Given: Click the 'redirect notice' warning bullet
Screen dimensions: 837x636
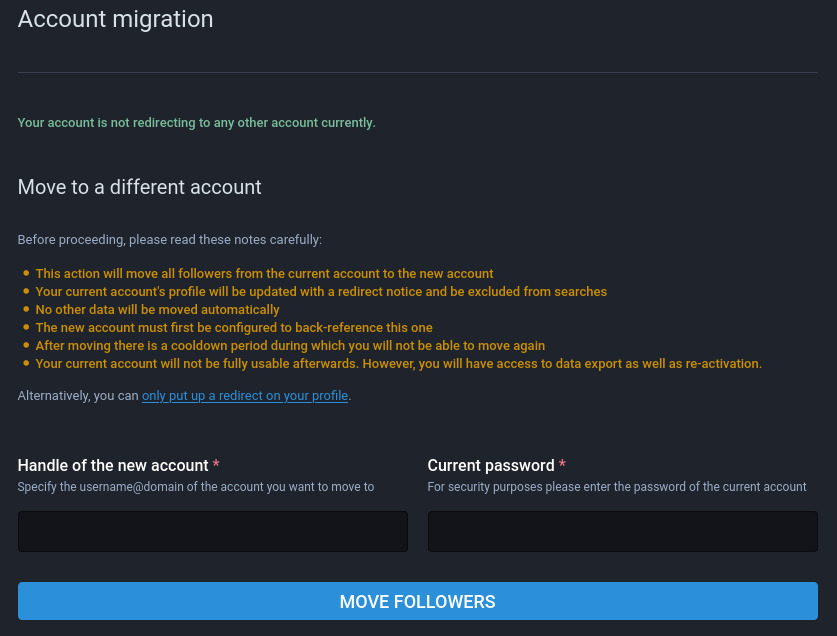Looking at the screenshot, I should click(x=321, y=292).
